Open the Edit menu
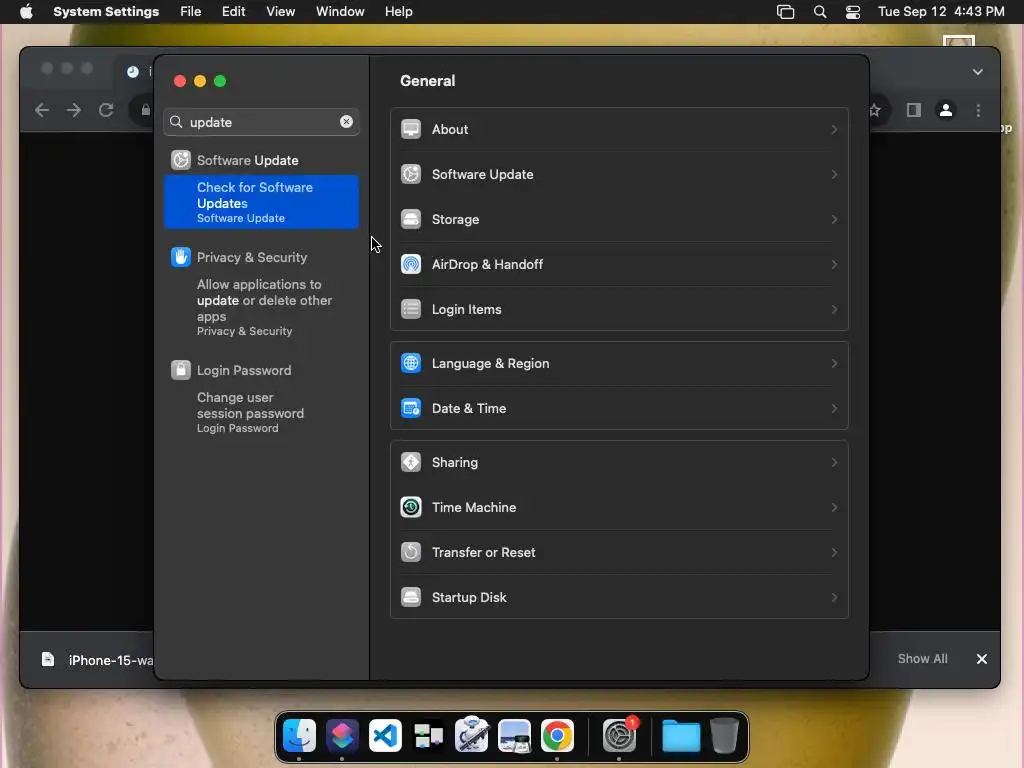1024x768 pixels. point(234,12)
